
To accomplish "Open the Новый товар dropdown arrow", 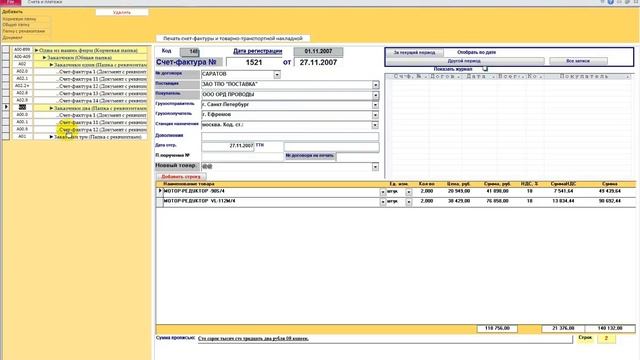I will point(375,167).
